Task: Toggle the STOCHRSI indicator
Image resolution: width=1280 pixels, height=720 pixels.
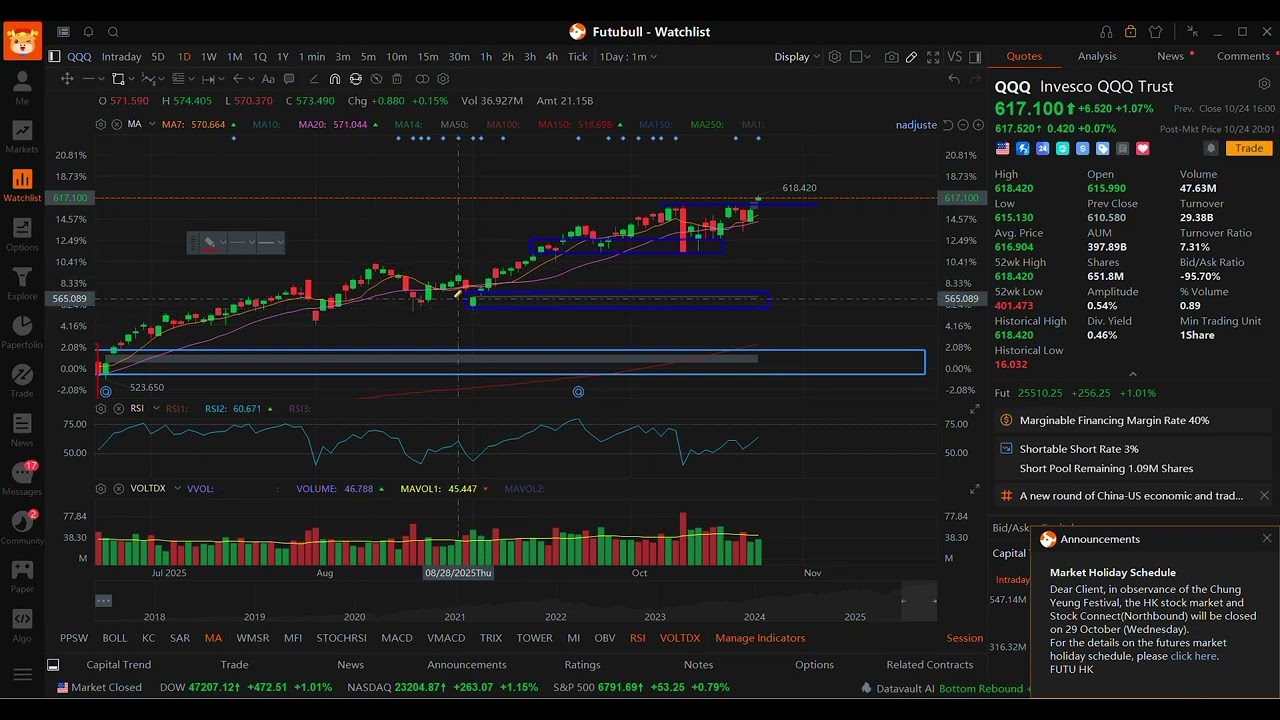Action: (341, 638)
